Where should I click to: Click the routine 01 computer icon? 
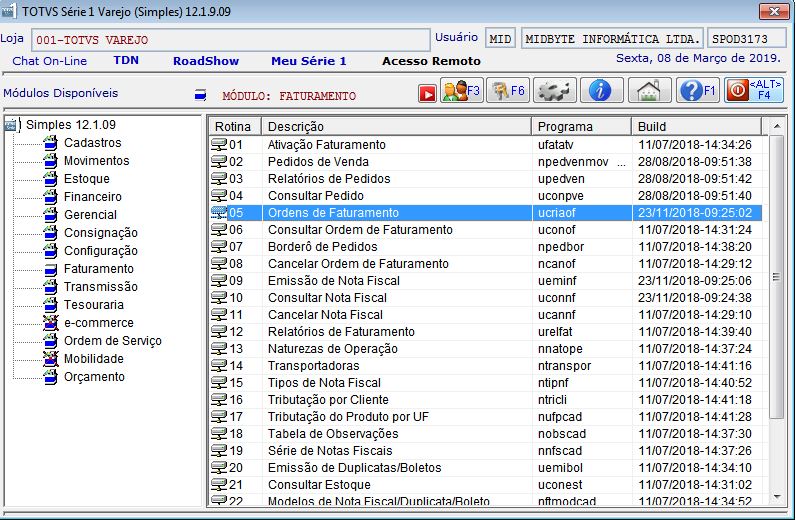coord(219,145)
